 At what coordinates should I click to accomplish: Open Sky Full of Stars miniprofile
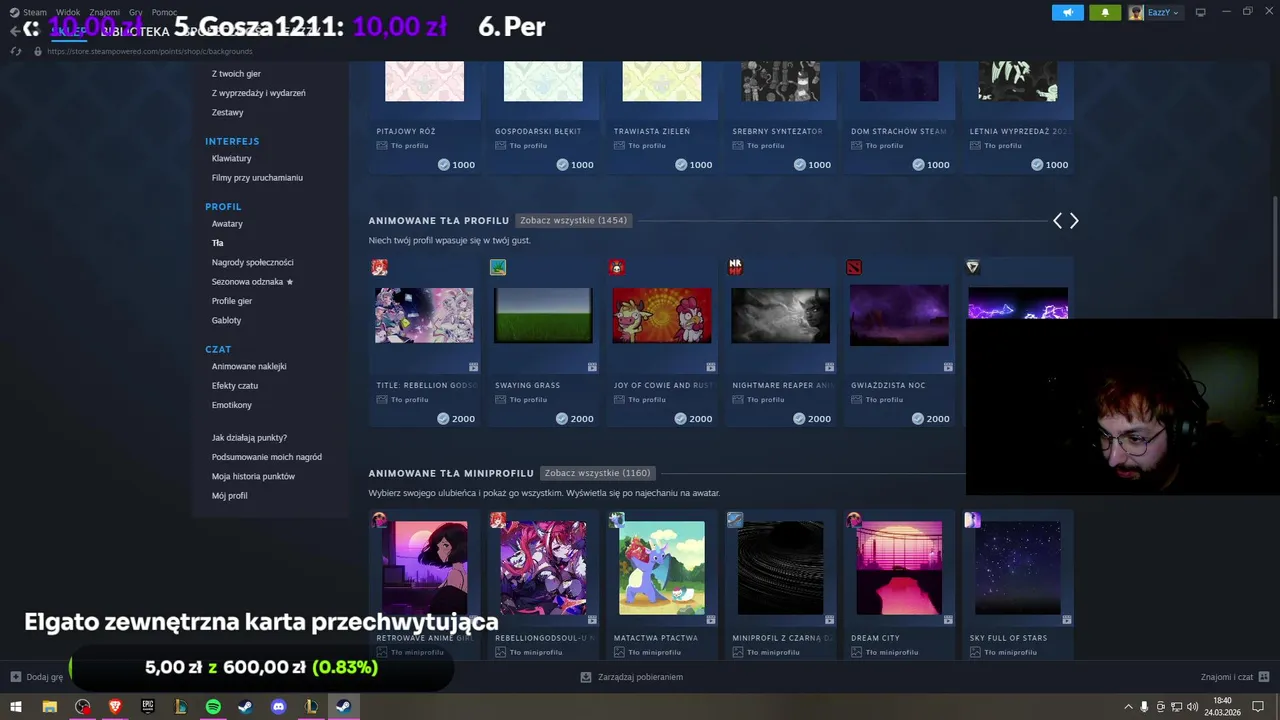tap(1017, 568)
